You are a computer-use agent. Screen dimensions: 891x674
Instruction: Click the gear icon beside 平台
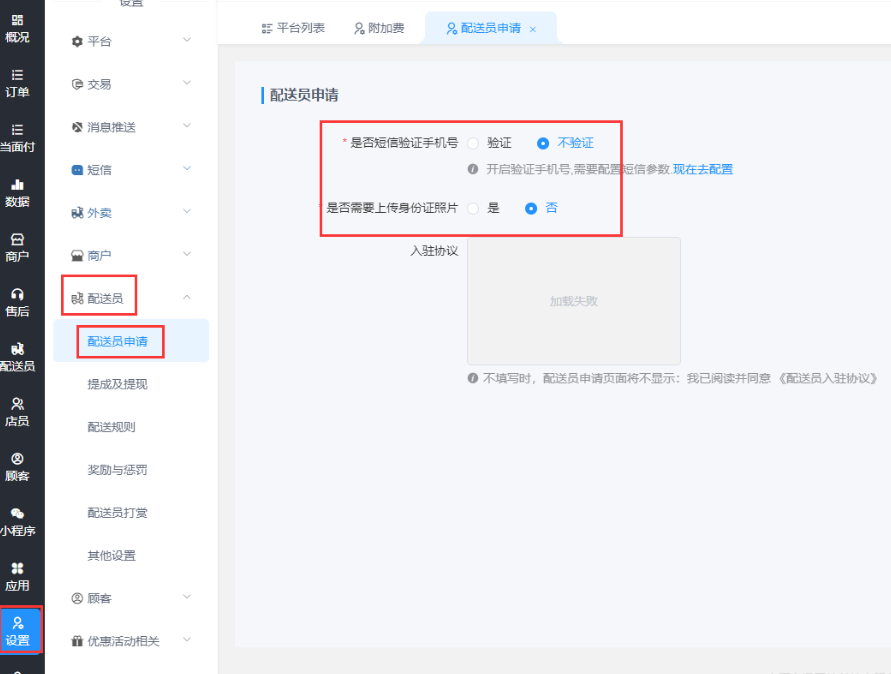click(x=77, y=41)
